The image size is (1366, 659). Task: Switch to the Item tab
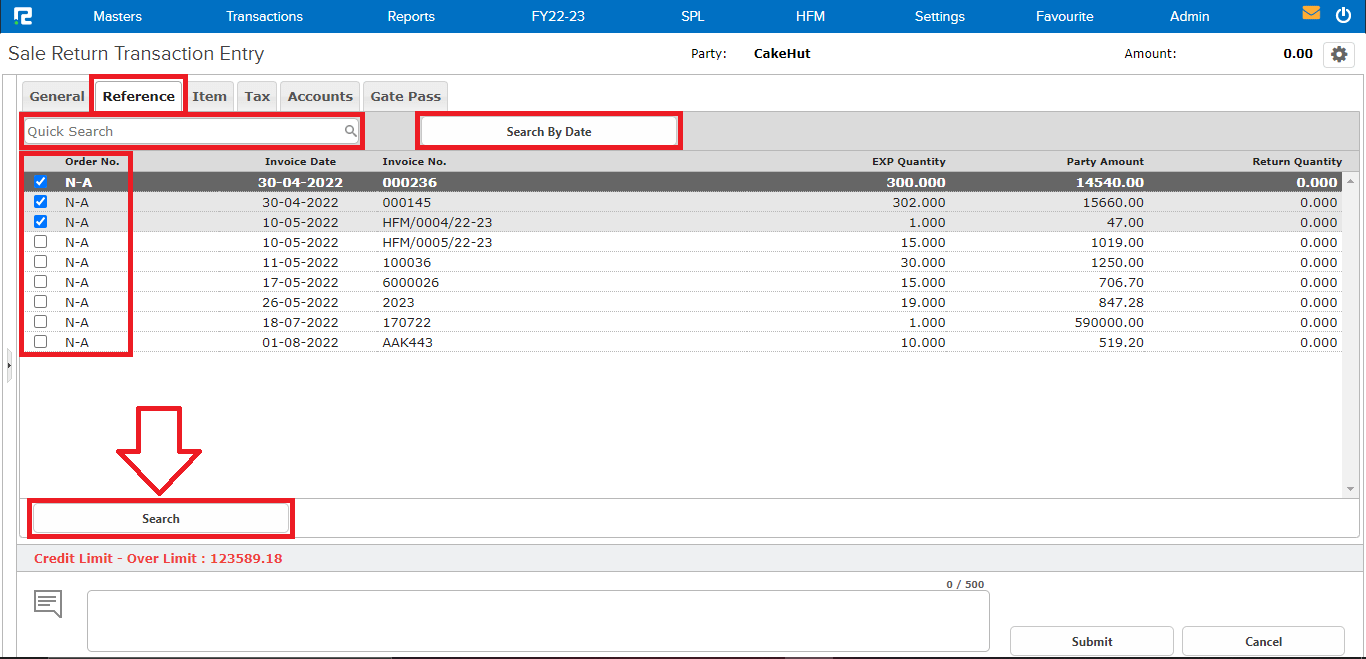click(x=209, y=96)
